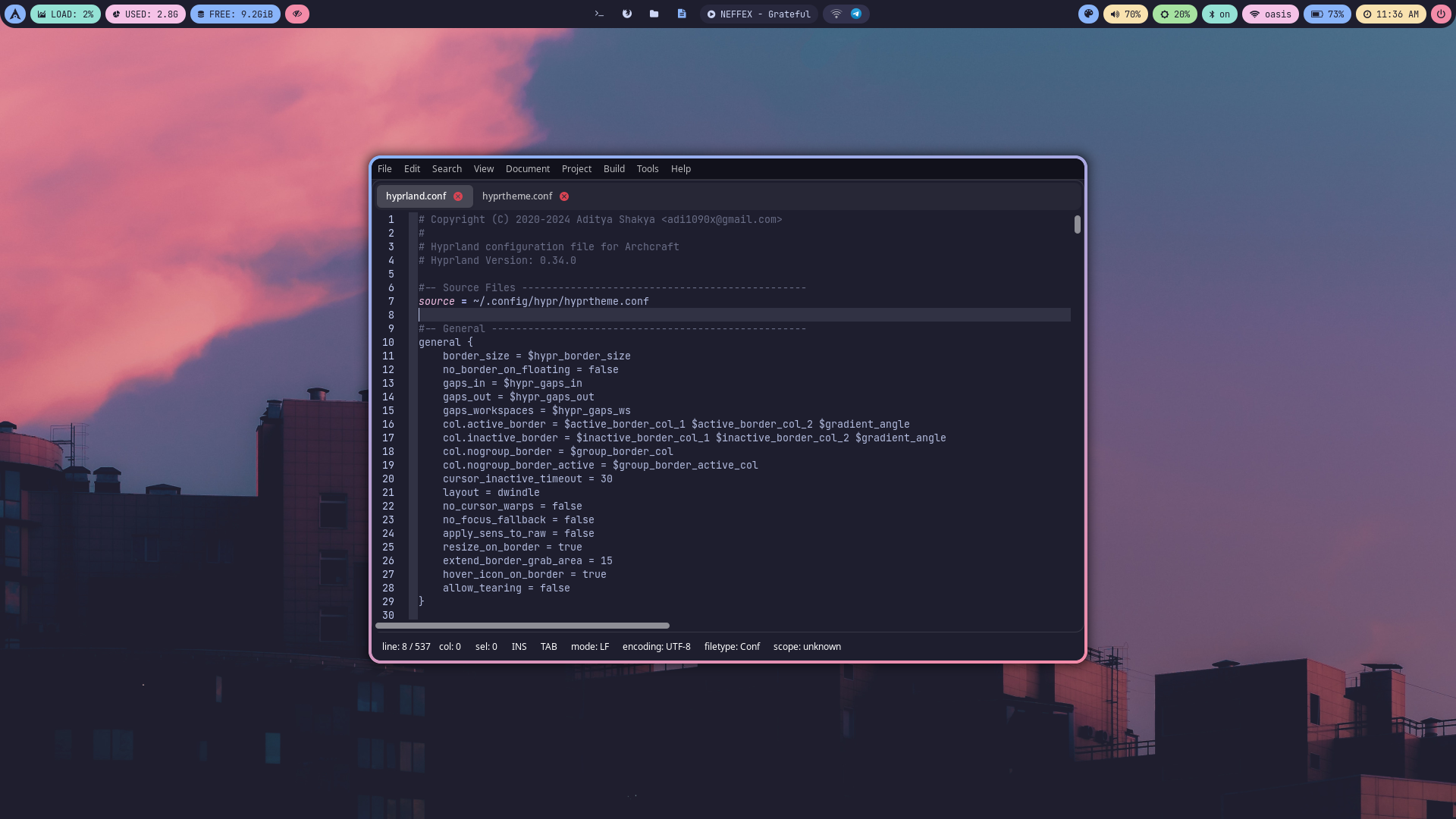Open the file manager folder icon

(654, 14)
